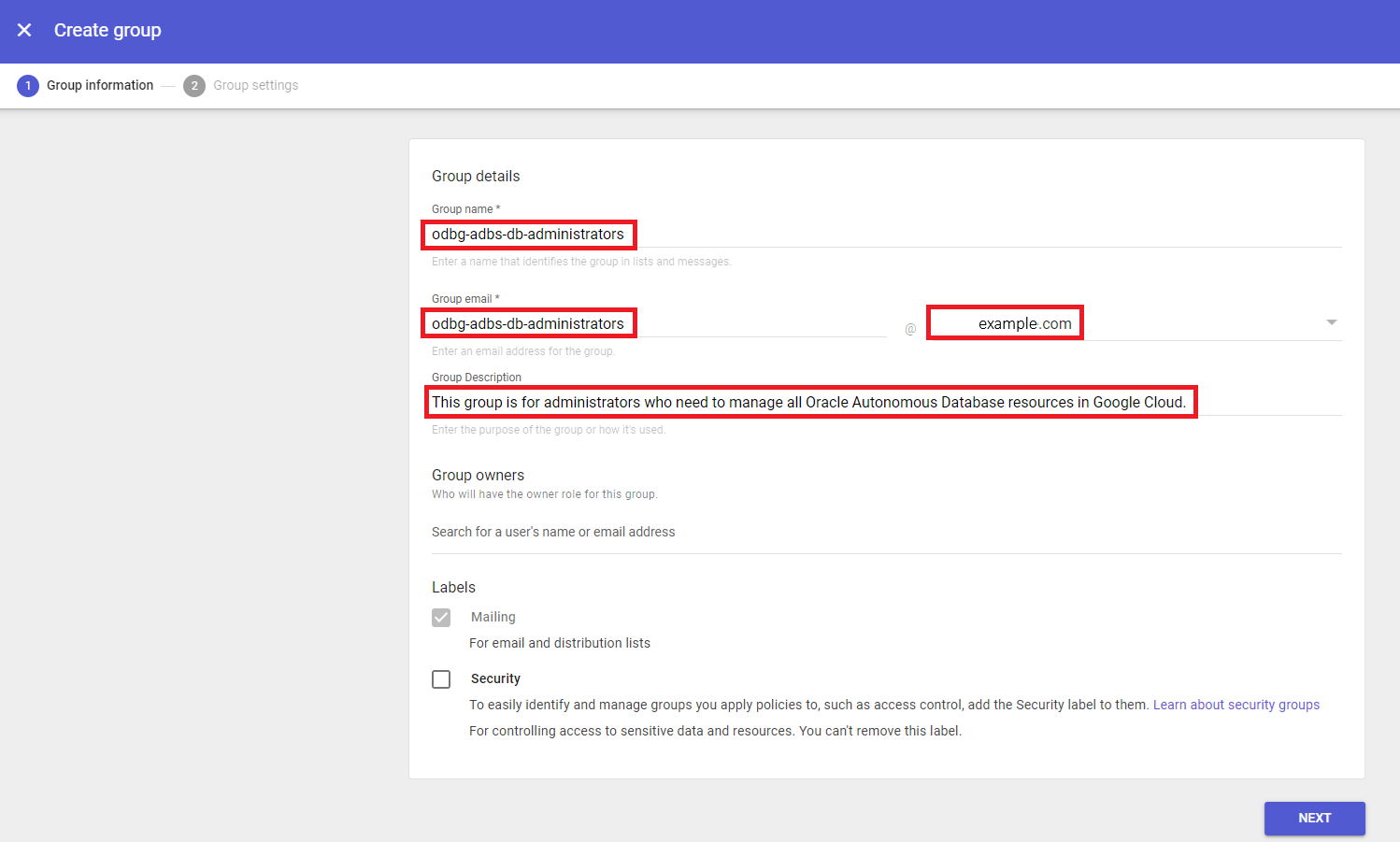
Task: Open the Learn about security groups link
Action: pyautogui.click(x=1236, y=704)
